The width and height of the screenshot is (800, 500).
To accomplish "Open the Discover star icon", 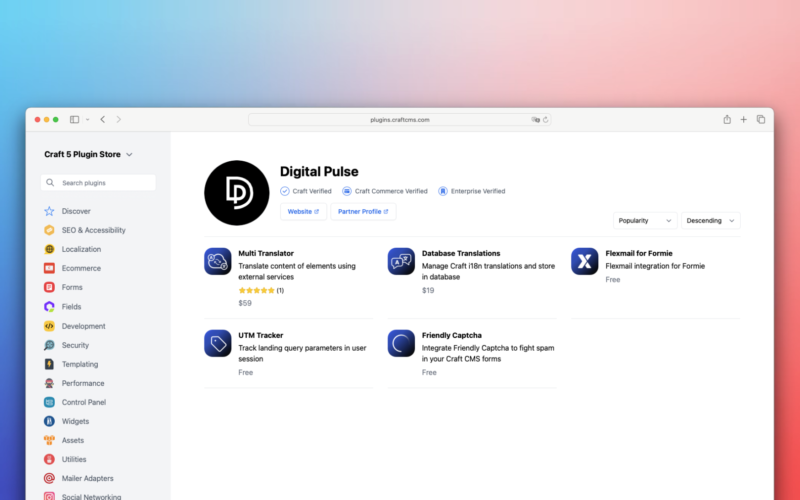I will (x=49, y=211).
